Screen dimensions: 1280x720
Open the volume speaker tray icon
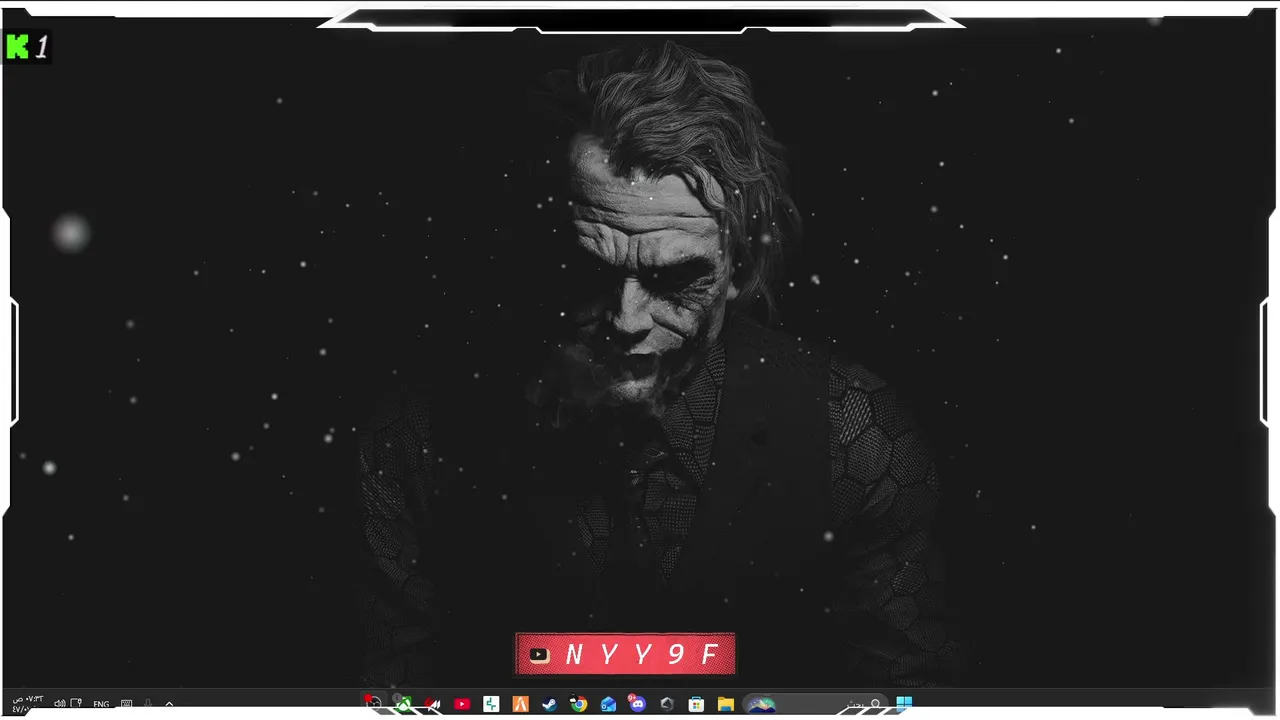[x=60, y=704]
